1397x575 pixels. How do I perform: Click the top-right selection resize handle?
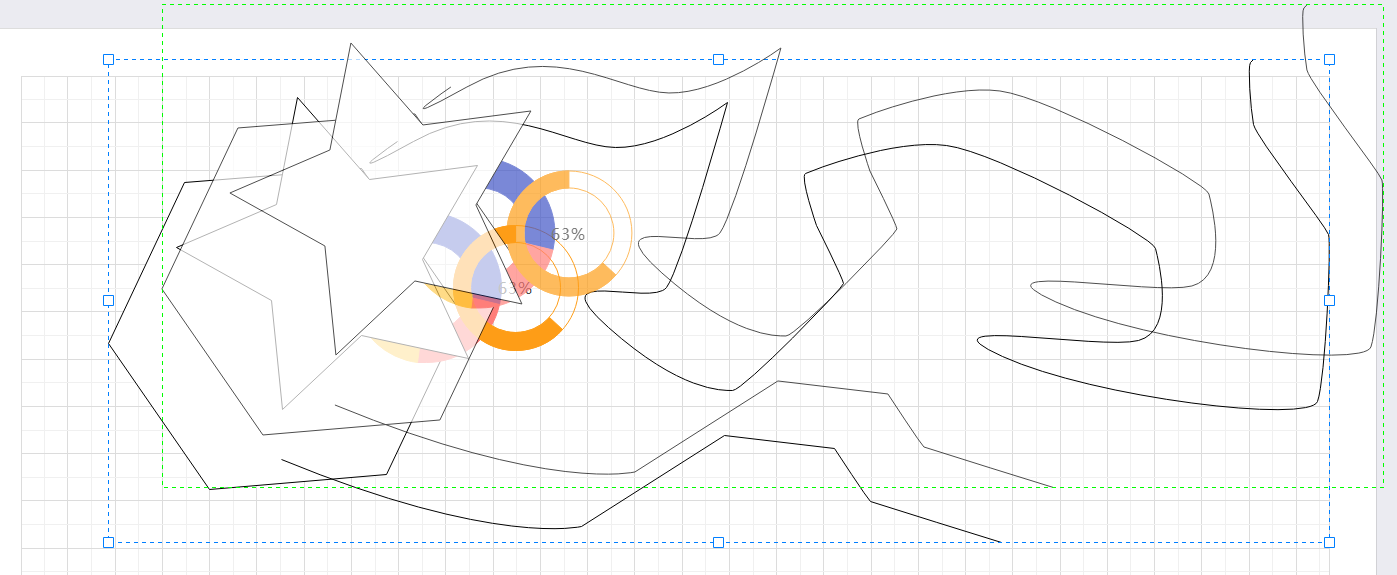pyautogui.click(x=1329, y=60)
